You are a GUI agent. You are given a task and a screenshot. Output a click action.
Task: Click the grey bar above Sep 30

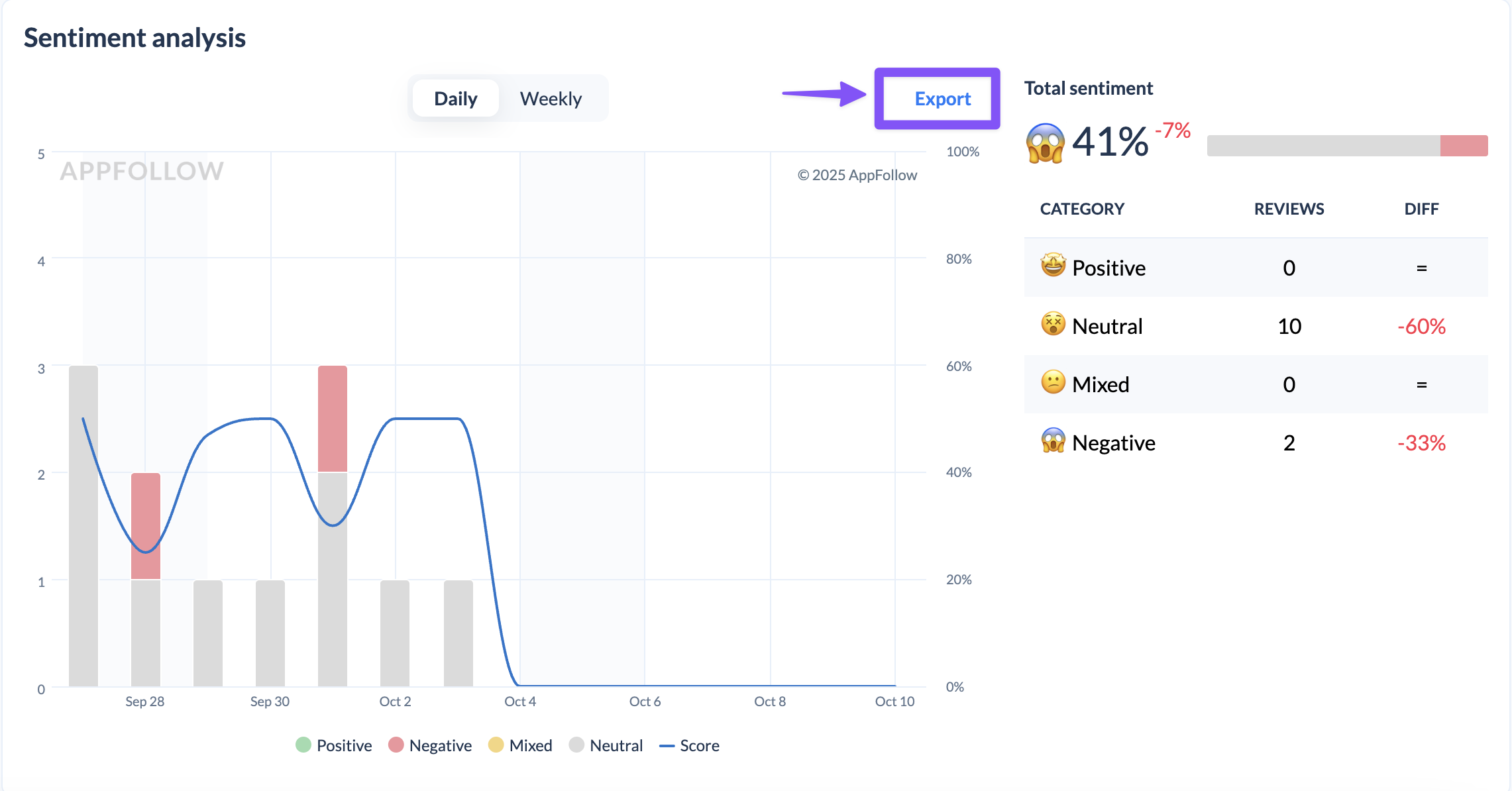(270, 633)
